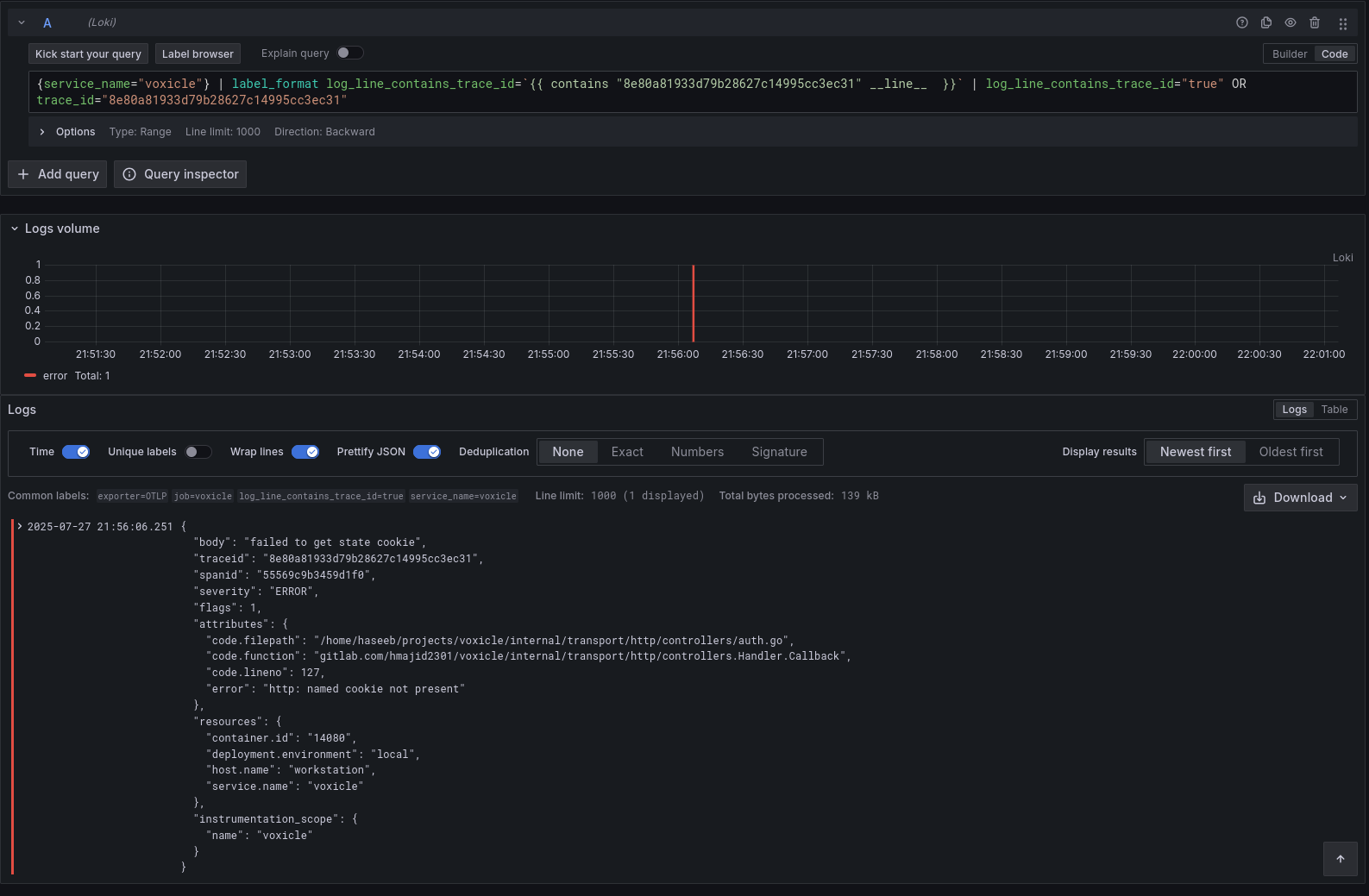
Task: Select Oldest first display order
Action: [x=1291, y=452]
